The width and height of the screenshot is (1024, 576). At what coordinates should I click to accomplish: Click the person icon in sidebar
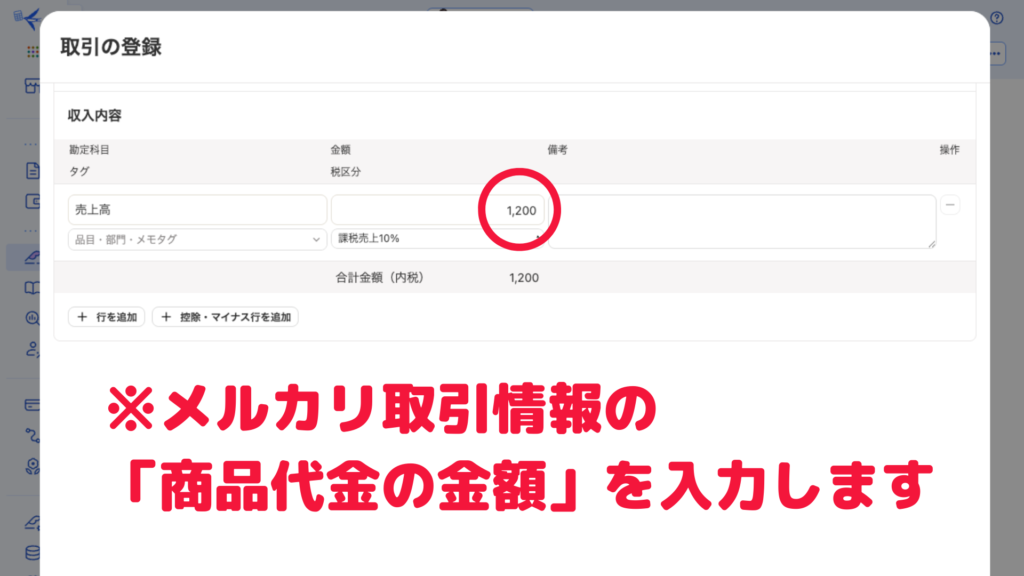pyautogui.click(x=33, y=349)
